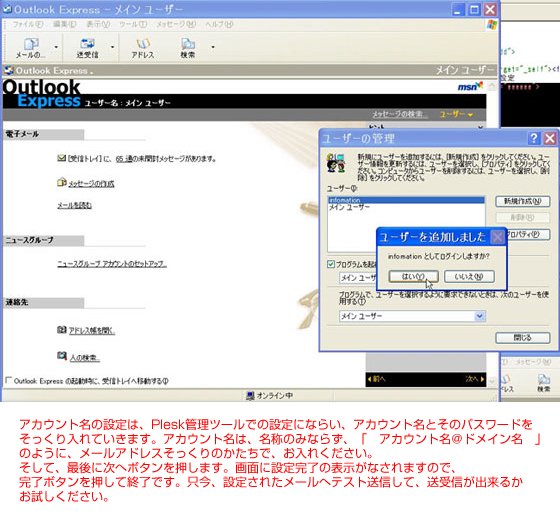Open the File (ファイル) menu

tap(28, 24)
